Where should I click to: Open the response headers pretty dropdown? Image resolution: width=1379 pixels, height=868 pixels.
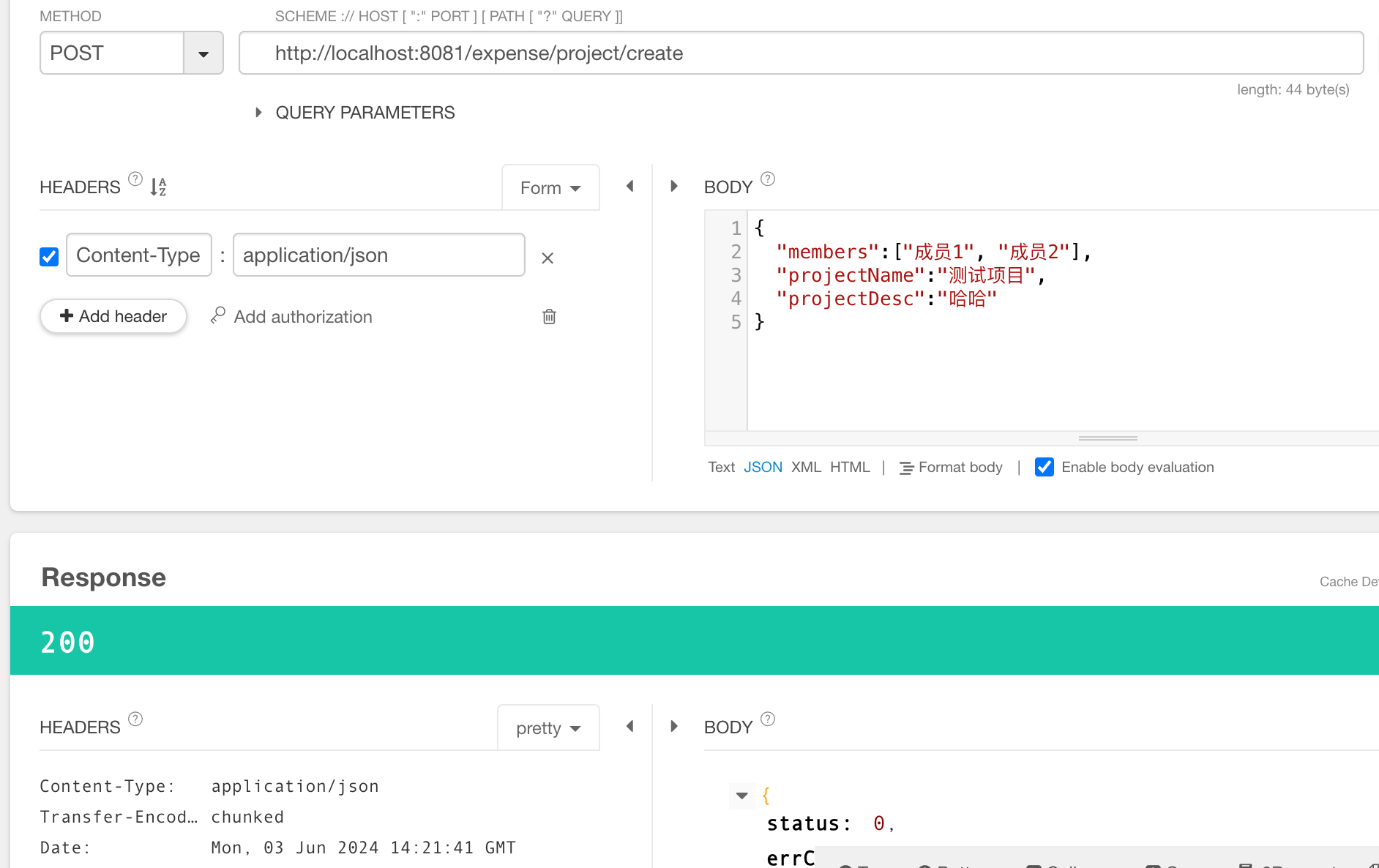548,728
